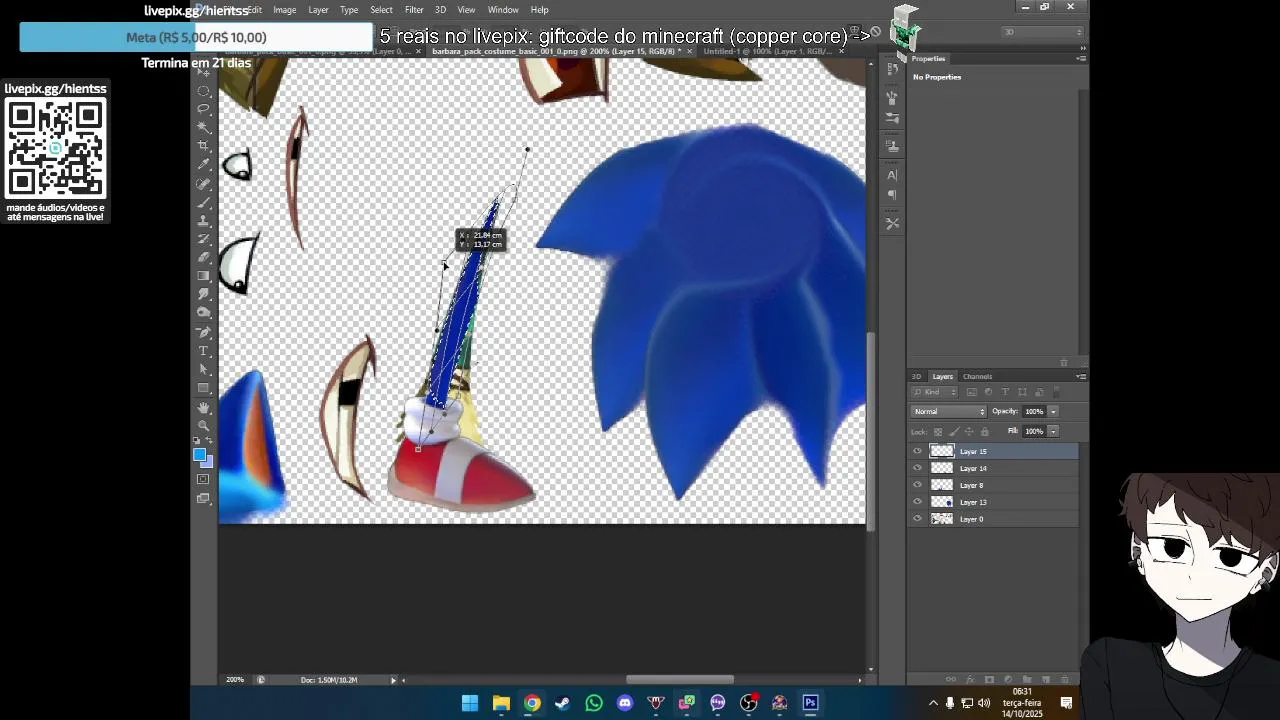The height and width of the screenshot is (720, 1280).
Task: Select the Dodge tool
Action: (204, 313)
